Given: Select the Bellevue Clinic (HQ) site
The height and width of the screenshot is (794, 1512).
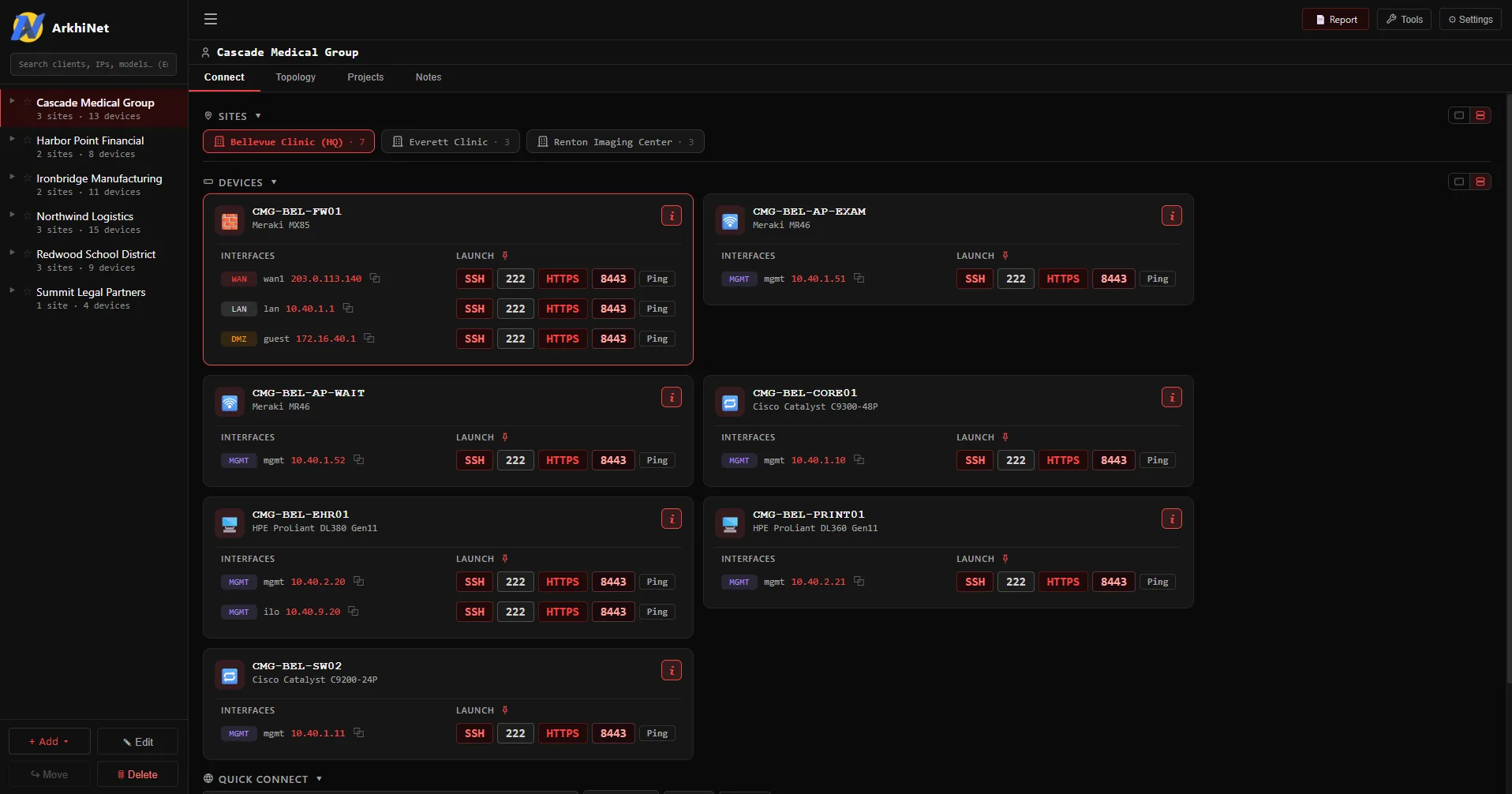Looking at the screenshot, I should coord(289,142).
